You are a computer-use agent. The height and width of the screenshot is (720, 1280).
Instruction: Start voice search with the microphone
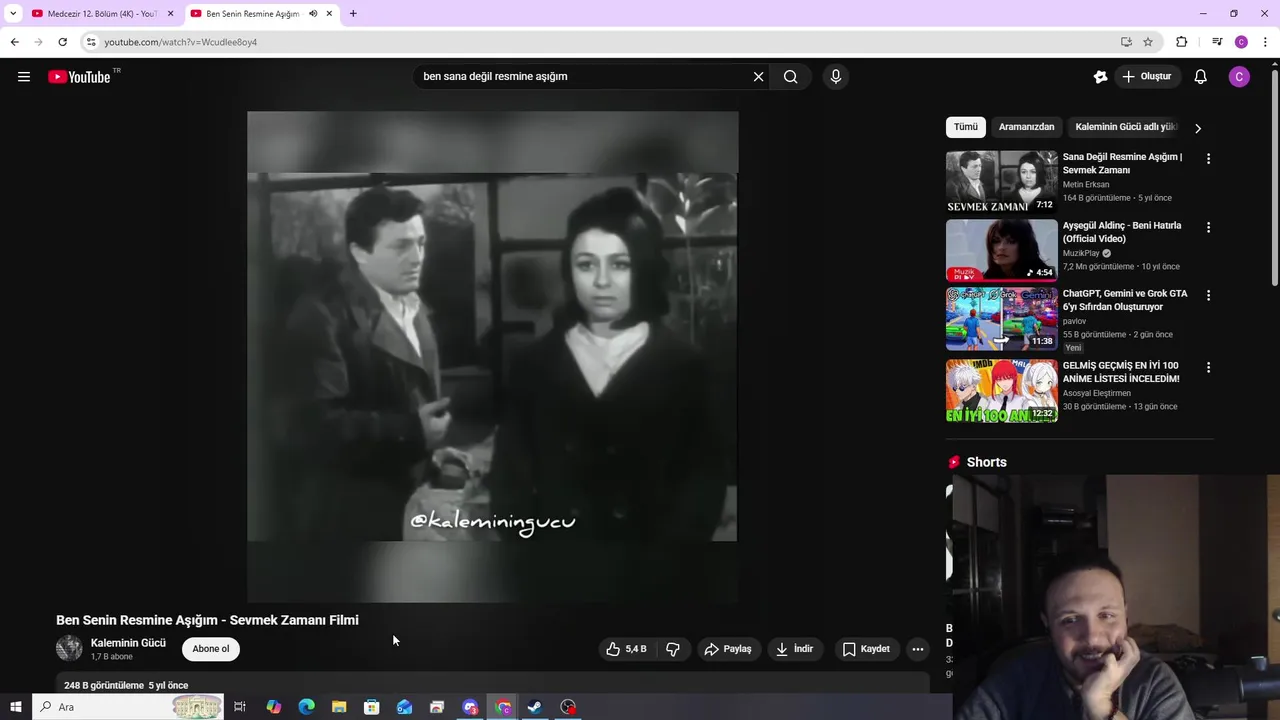[x=836, y=77]
